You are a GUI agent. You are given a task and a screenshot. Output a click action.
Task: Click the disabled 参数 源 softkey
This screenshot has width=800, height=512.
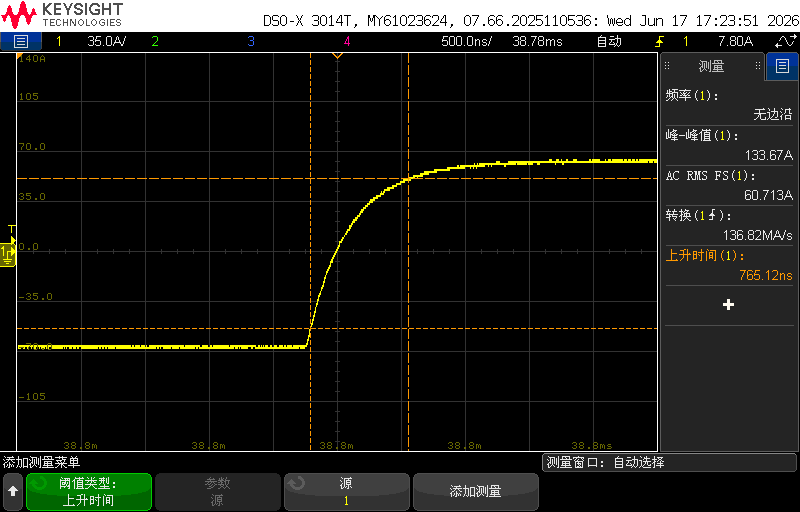[x=218, y=492]
